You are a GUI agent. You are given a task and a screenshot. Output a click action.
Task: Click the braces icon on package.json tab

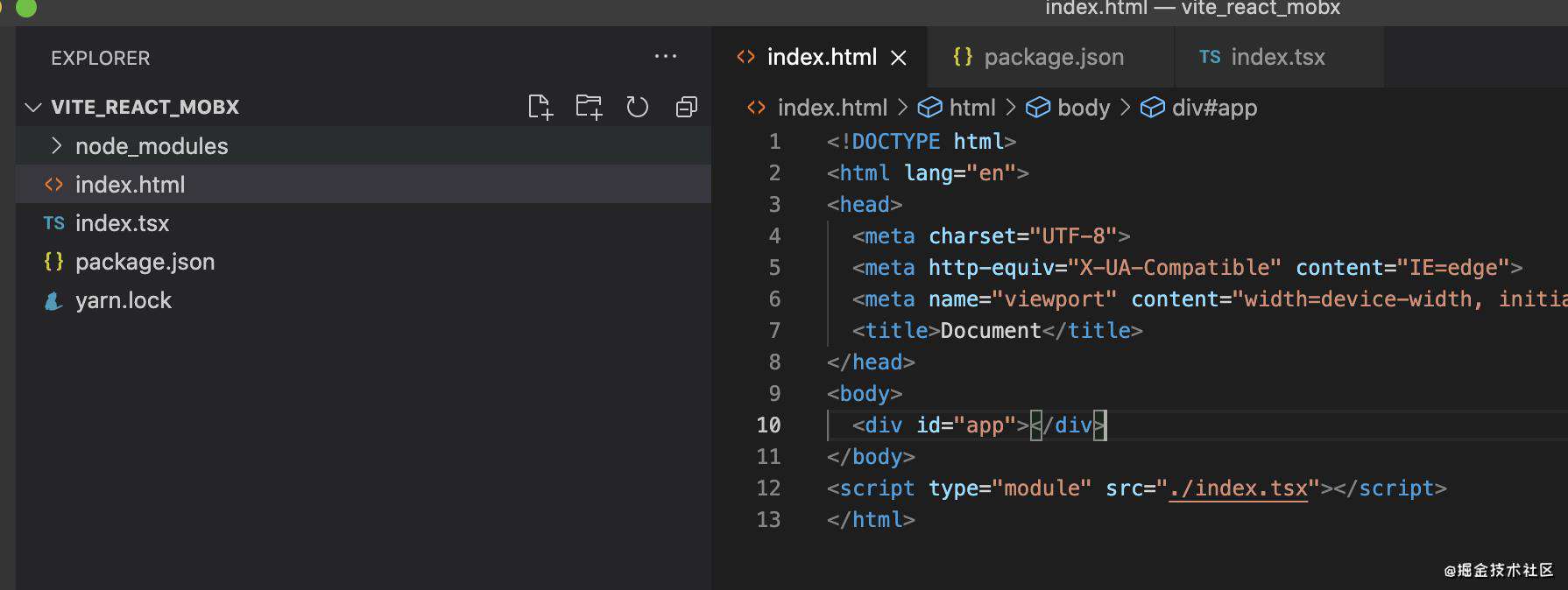[963, 57]
